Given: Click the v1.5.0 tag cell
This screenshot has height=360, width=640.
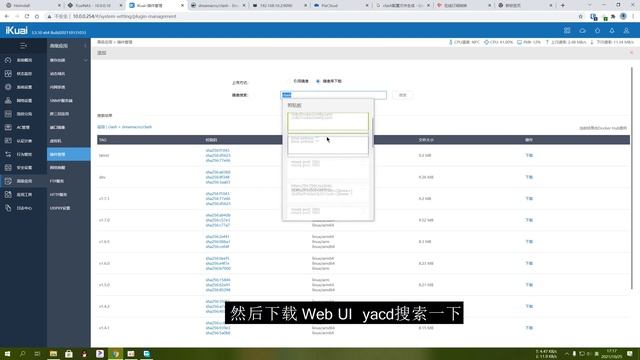Looking at the screenshot, I should [x=104, y=285].
